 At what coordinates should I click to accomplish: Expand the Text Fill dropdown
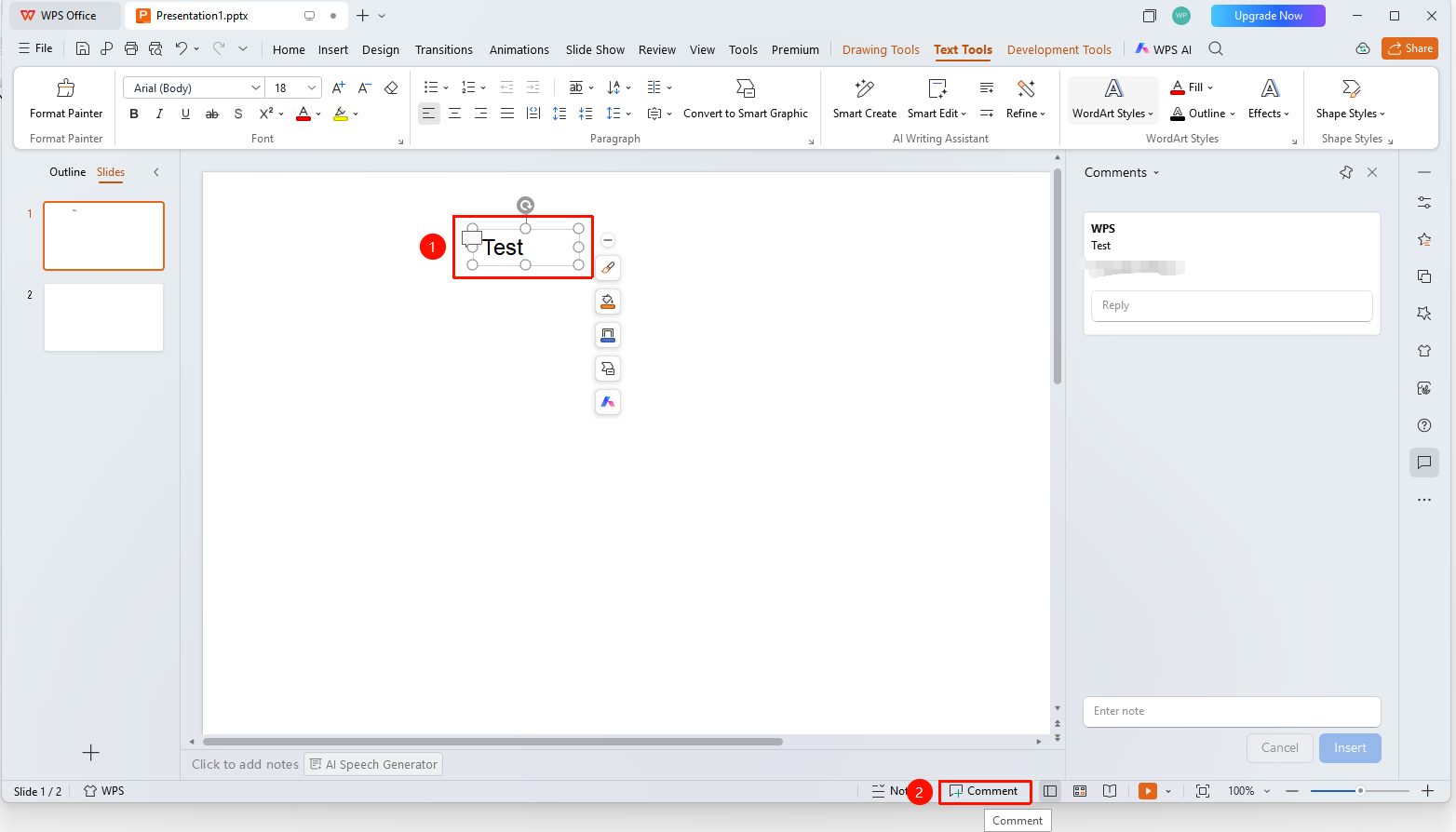click(x=1210, y=87)
